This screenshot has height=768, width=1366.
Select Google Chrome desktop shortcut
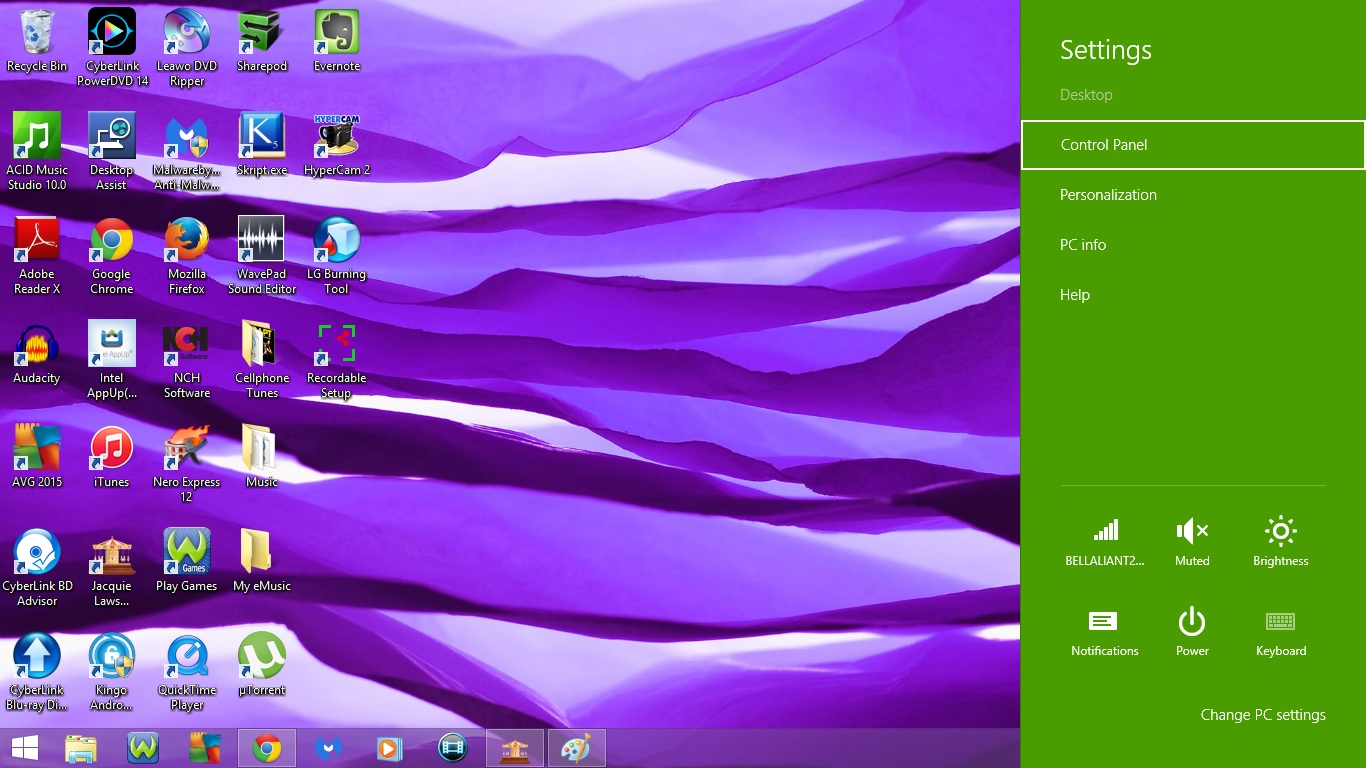tap(112, 255)
